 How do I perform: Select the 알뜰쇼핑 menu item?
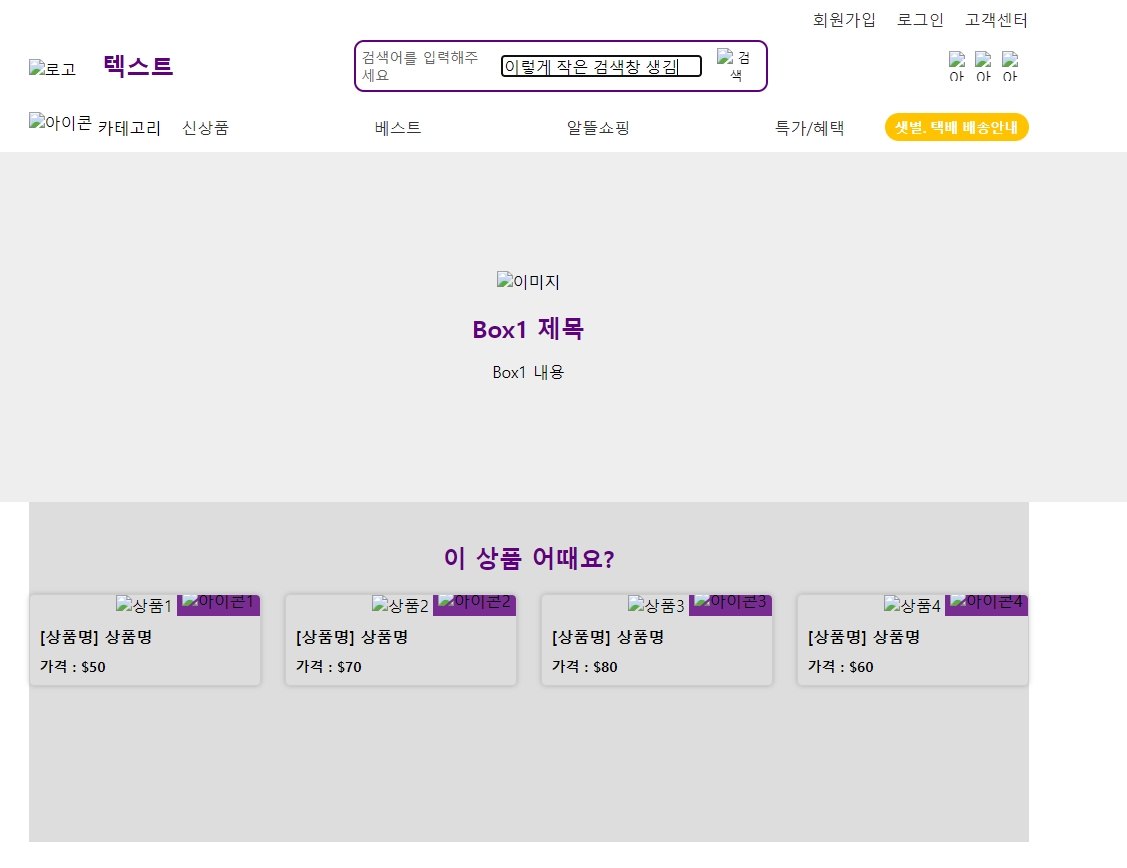(598, 128)
